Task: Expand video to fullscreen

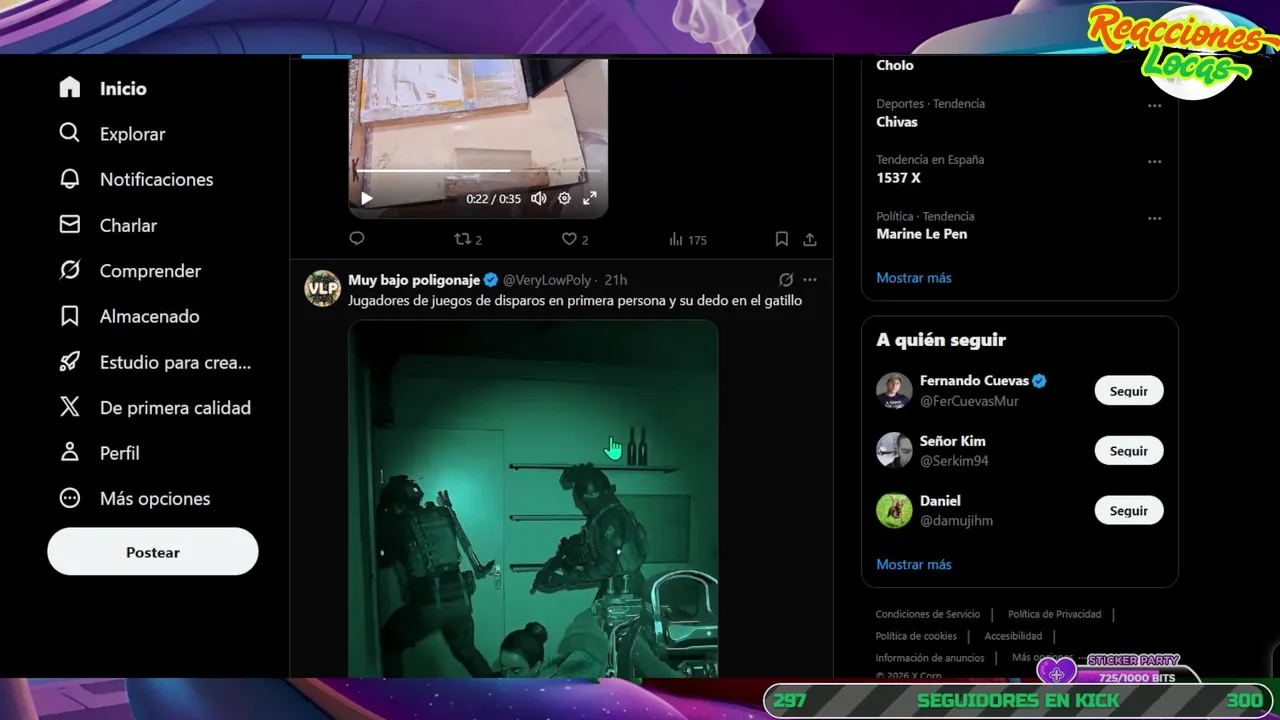Action: click(x=590, y=199)
